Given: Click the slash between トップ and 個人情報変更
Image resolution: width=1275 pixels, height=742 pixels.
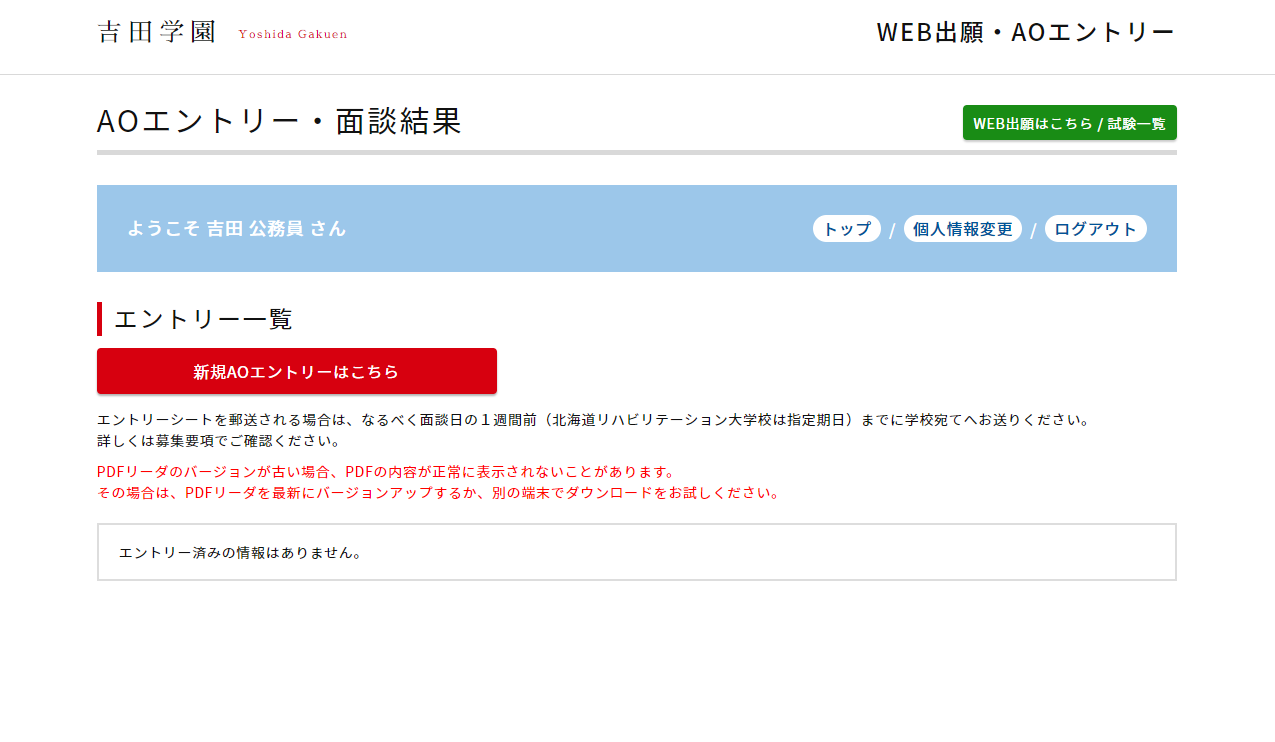Looking at the screenshot, I should (x=892, y=231).
